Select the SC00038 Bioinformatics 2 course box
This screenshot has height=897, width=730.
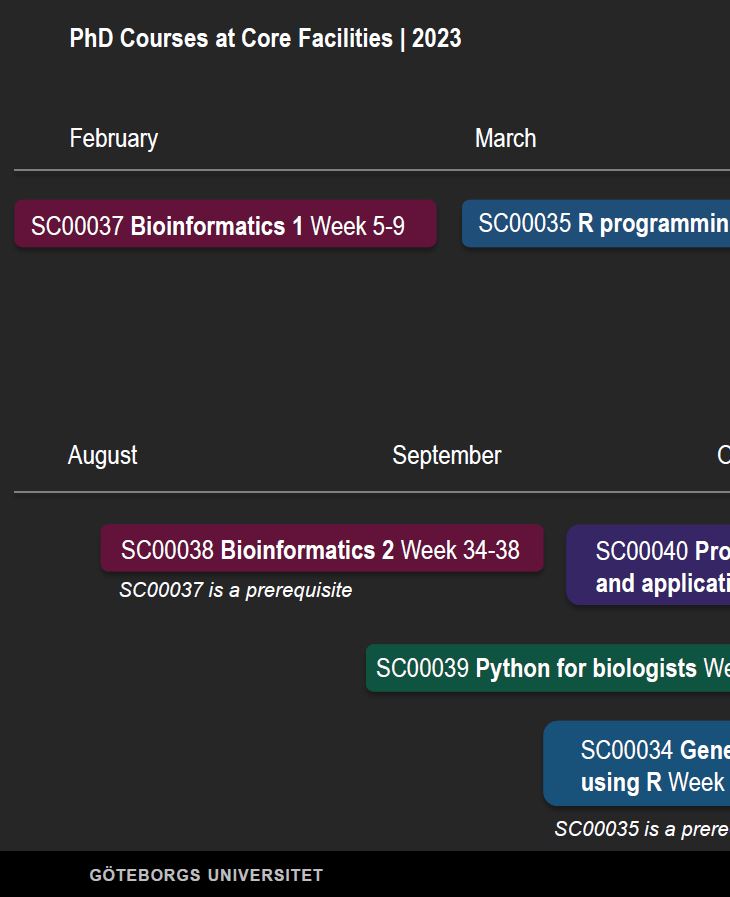pos(321,549)
